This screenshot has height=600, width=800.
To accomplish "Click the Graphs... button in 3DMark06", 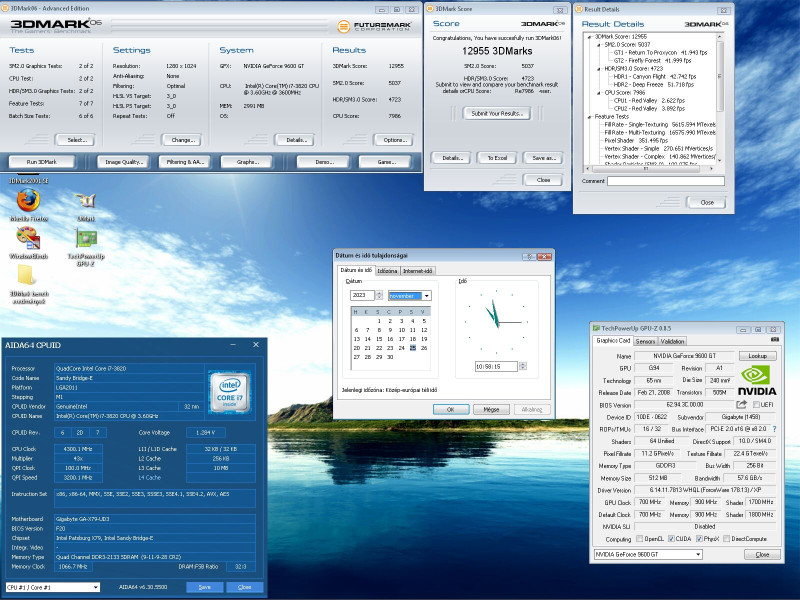I will coord(246,162).
